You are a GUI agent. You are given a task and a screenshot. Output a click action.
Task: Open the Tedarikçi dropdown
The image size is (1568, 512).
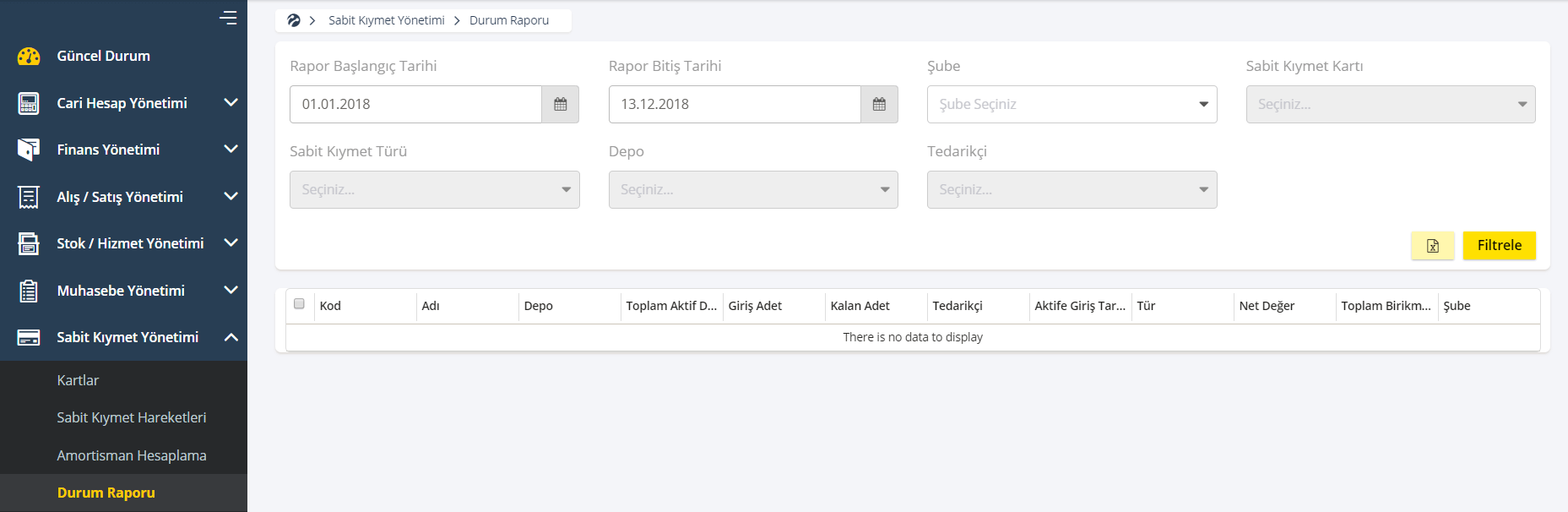1072,189
